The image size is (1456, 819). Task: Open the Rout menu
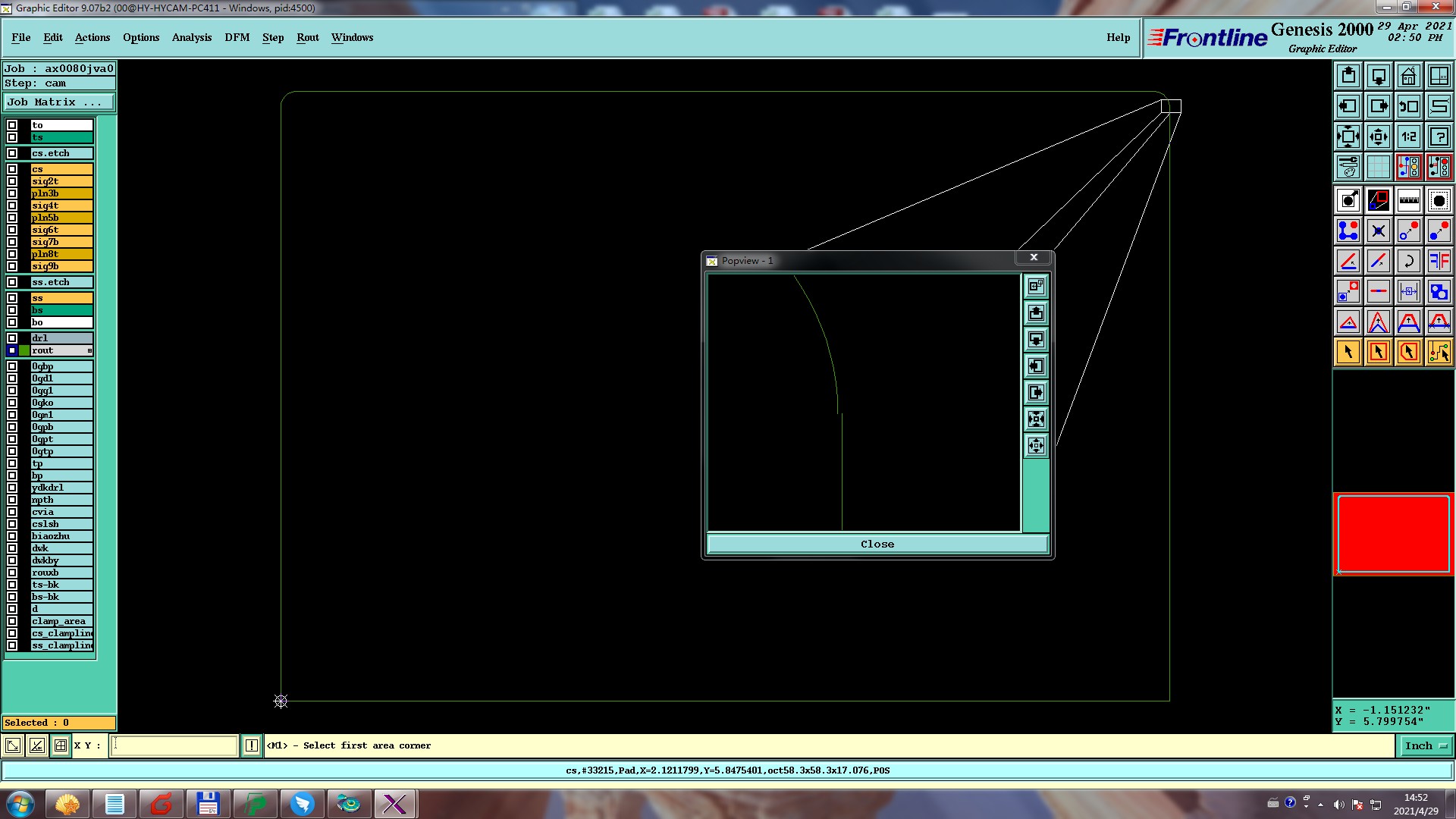(307, 37)
